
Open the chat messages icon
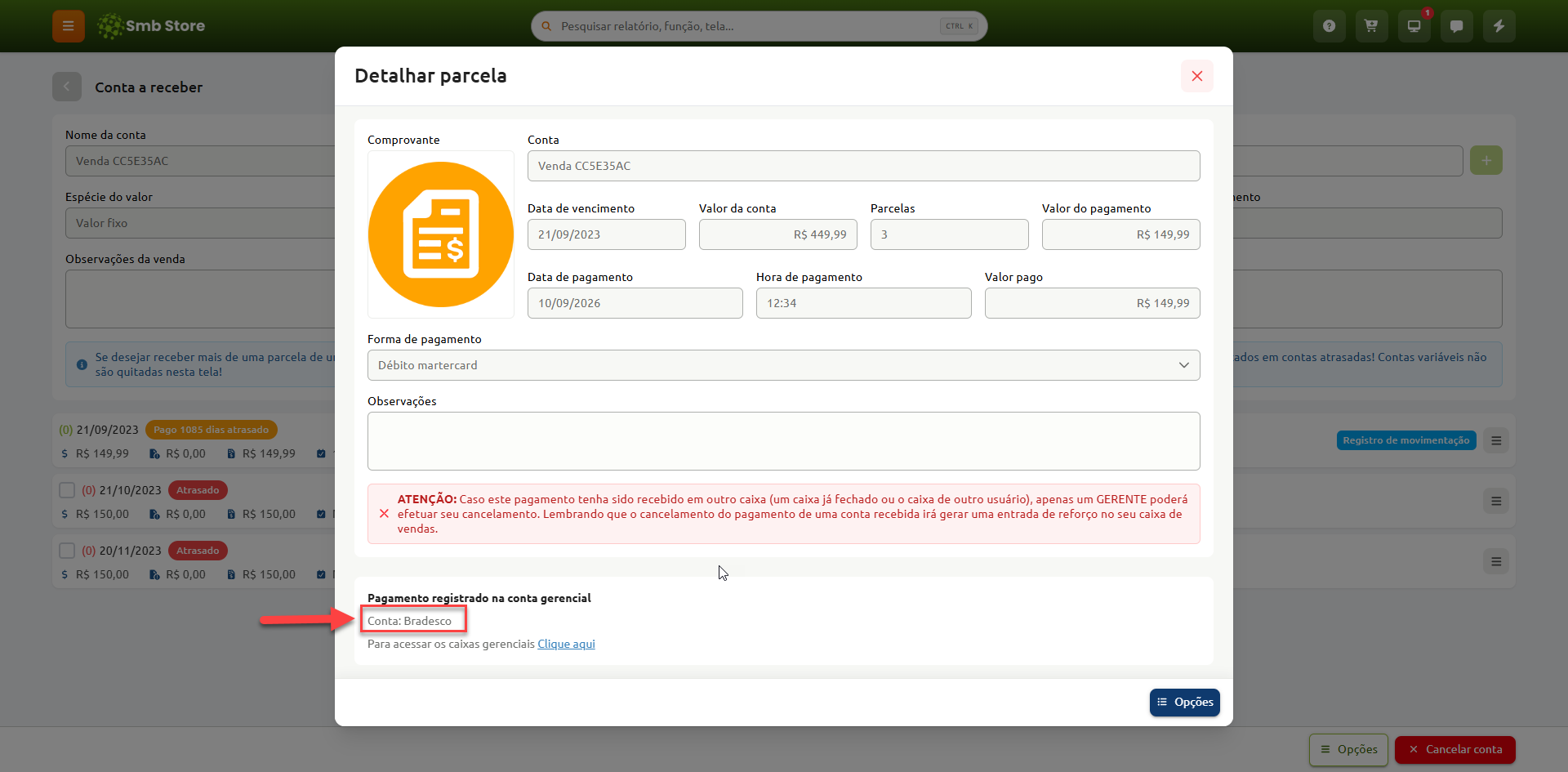tap(1457, 26)
